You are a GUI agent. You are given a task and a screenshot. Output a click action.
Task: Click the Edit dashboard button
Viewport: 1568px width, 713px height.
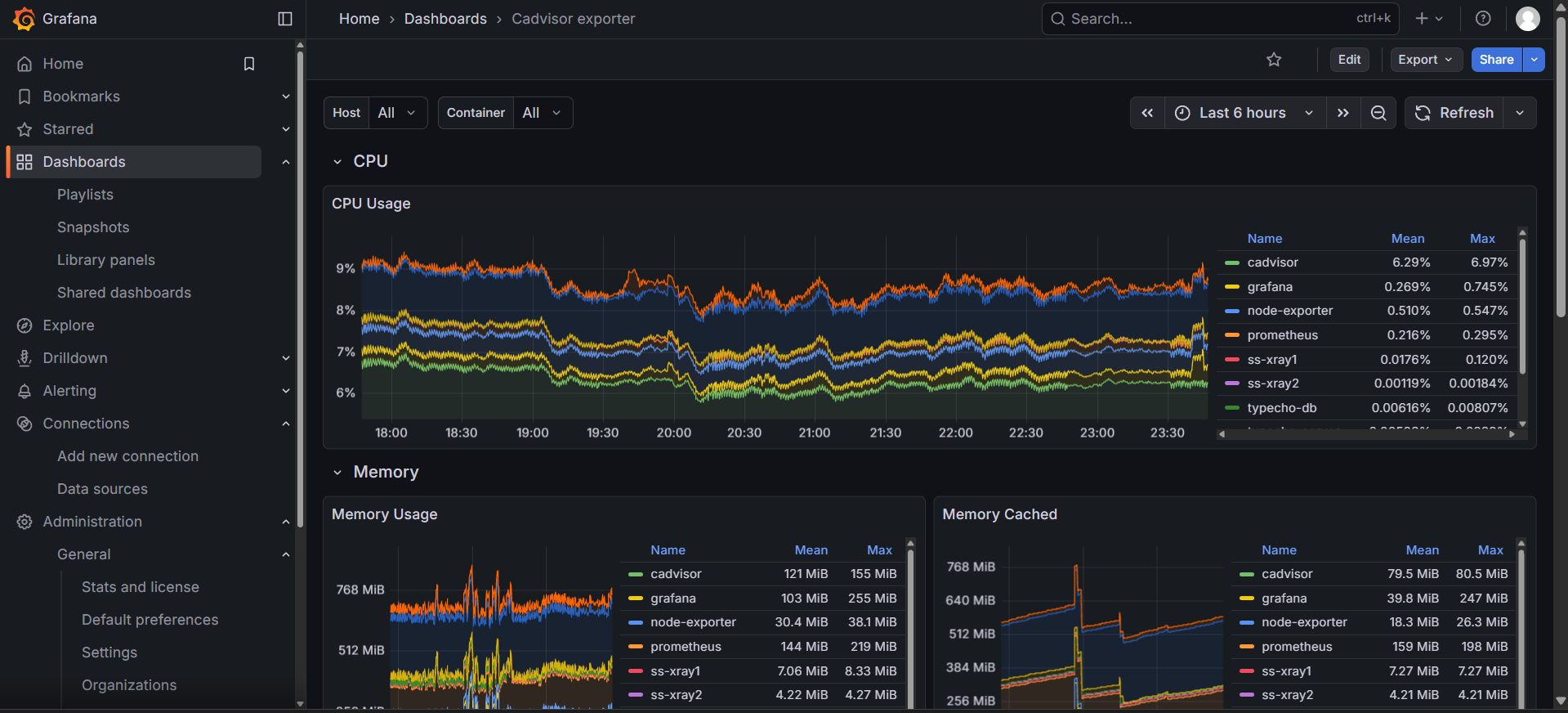pos(1349,60)
